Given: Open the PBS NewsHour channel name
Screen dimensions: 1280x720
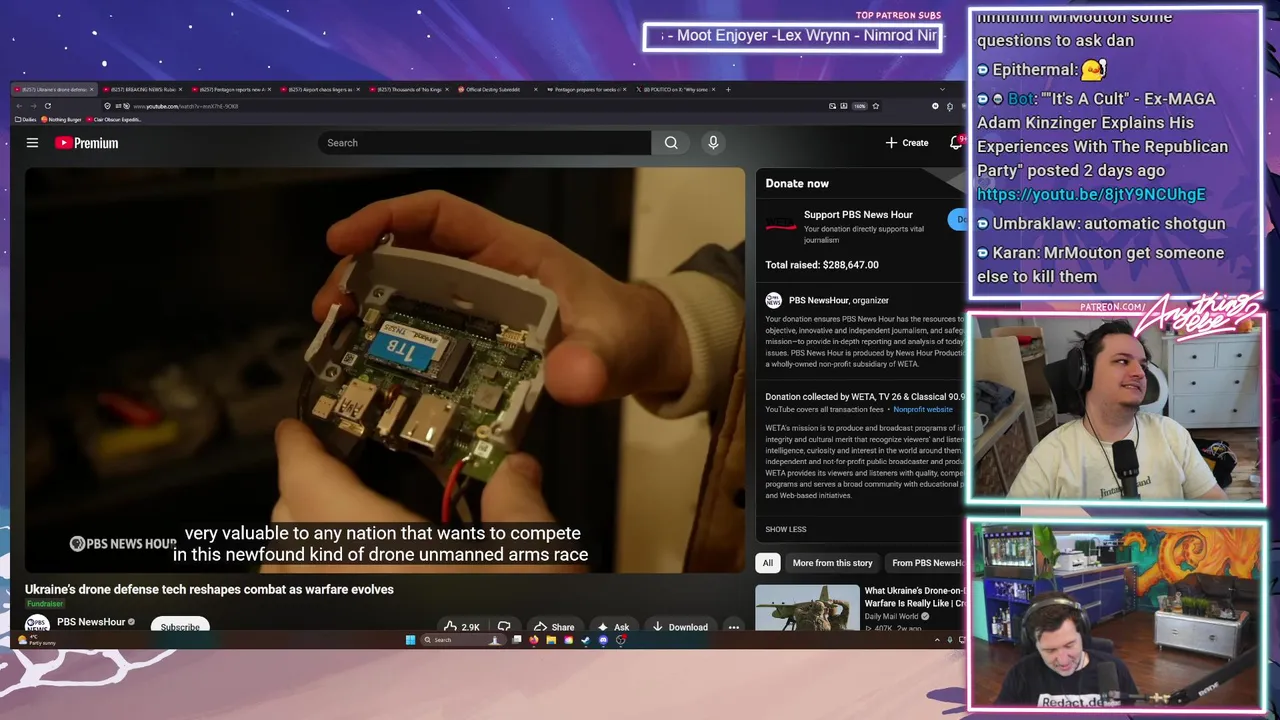Looking at the screenshot, I should (x=91, y=622).
